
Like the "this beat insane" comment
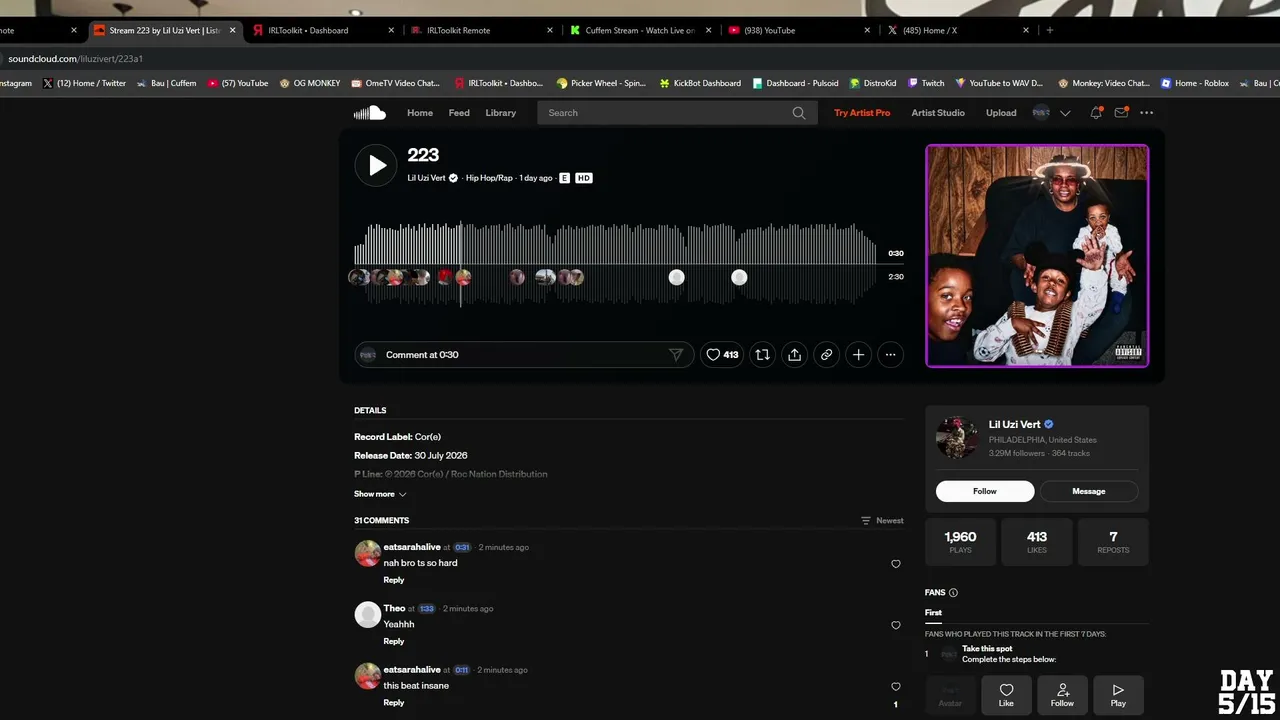coord(895,687)
